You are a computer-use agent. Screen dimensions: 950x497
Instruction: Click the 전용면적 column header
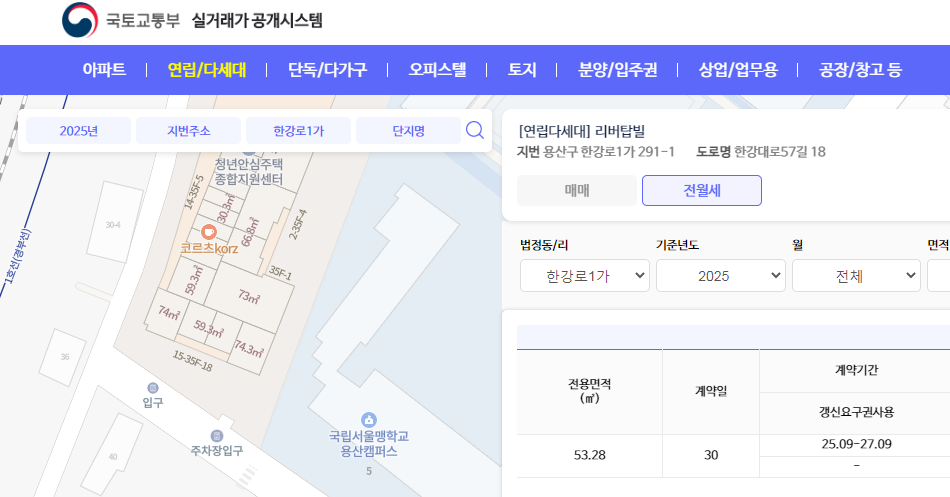click(x=590, y=391)
